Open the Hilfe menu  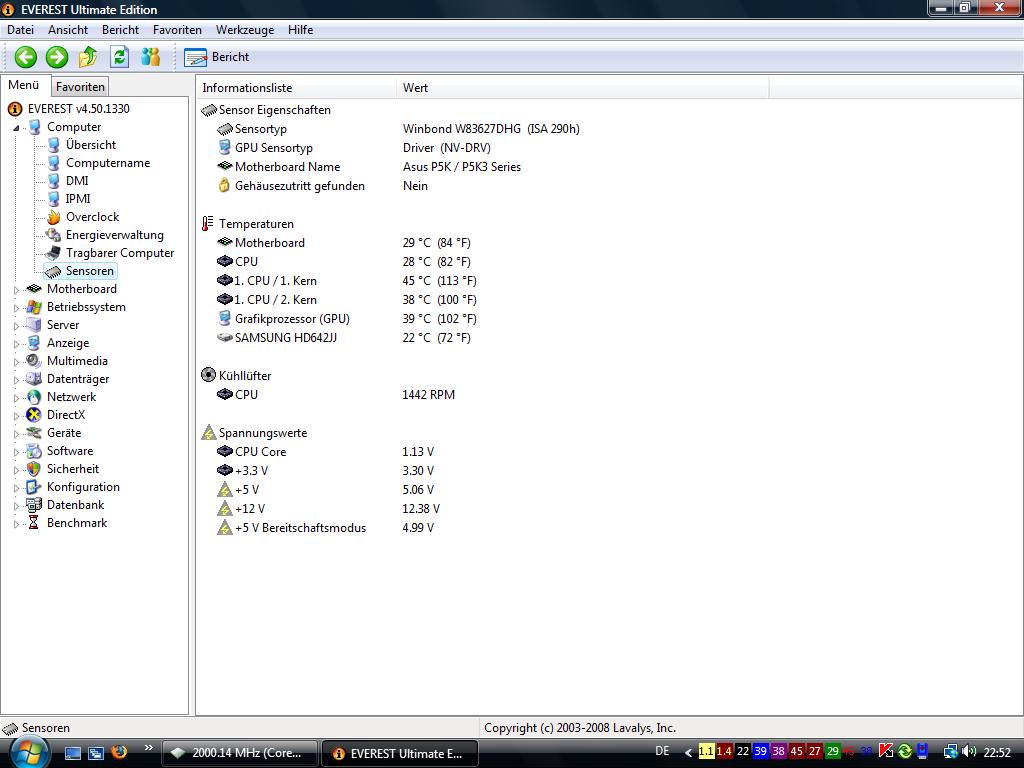[300, 30]
